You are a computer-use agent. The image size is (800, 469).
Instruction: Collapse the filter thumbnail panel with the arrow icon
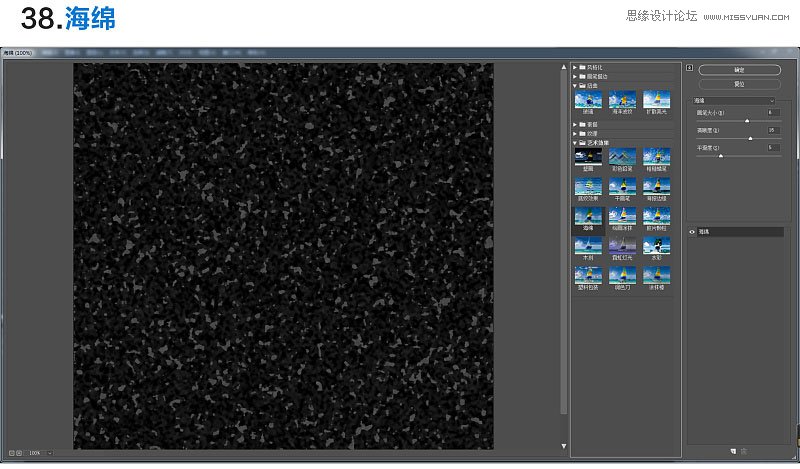[689, 67]
